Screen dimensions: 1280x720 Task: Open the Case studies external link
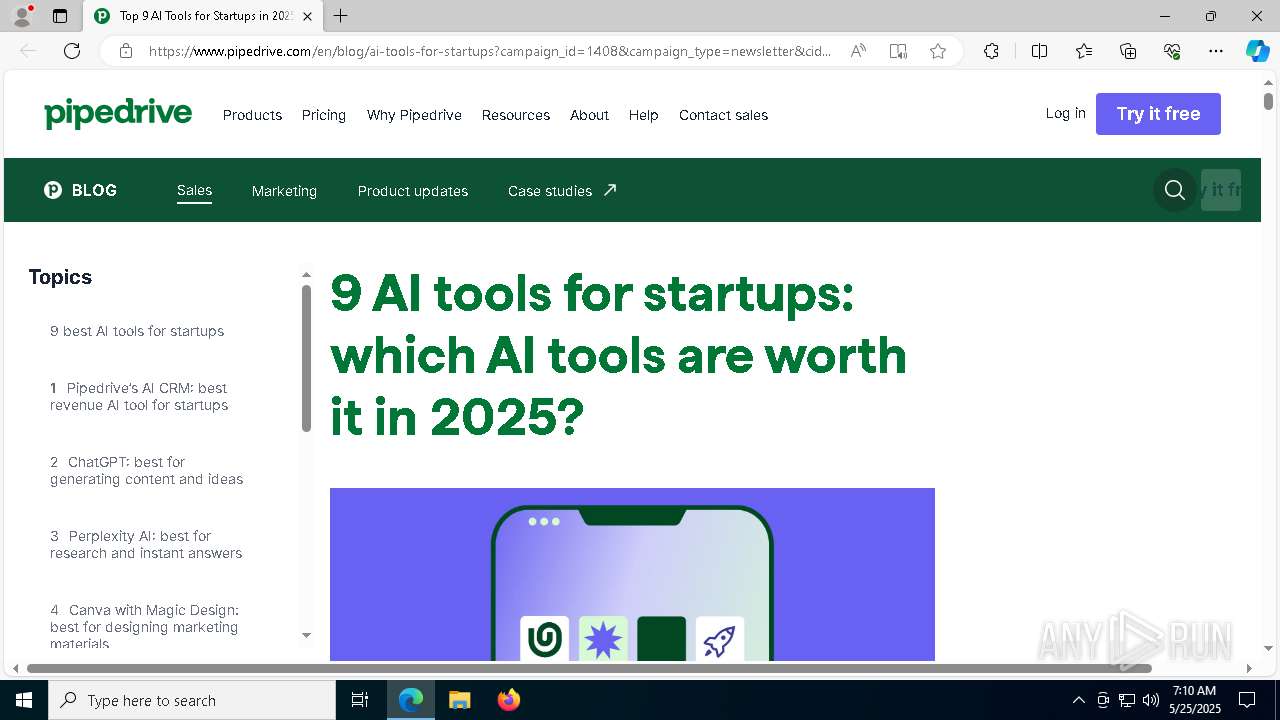pyautogui.click(x=562, y=191)
